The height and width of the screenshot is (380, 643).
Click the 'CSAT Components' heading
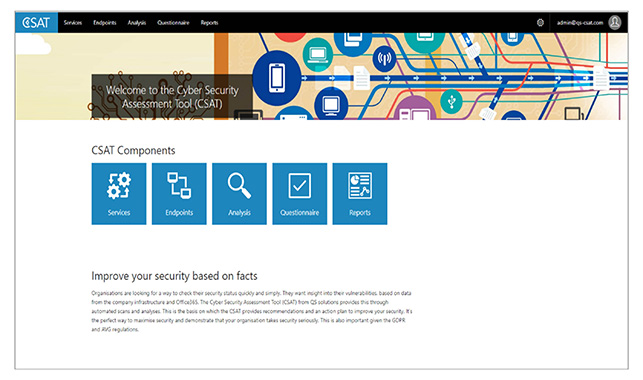pyautogui.click(x=133, y=150)
